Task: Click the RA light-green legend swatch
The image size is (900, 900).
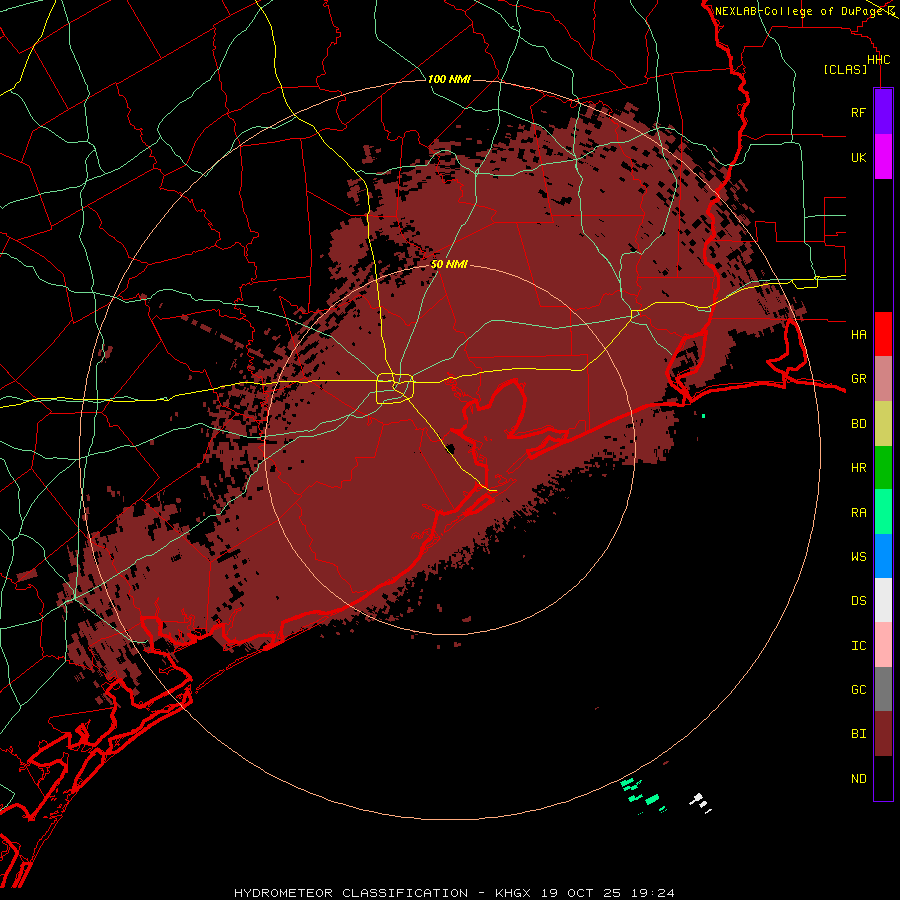Action: pos(883,512)
